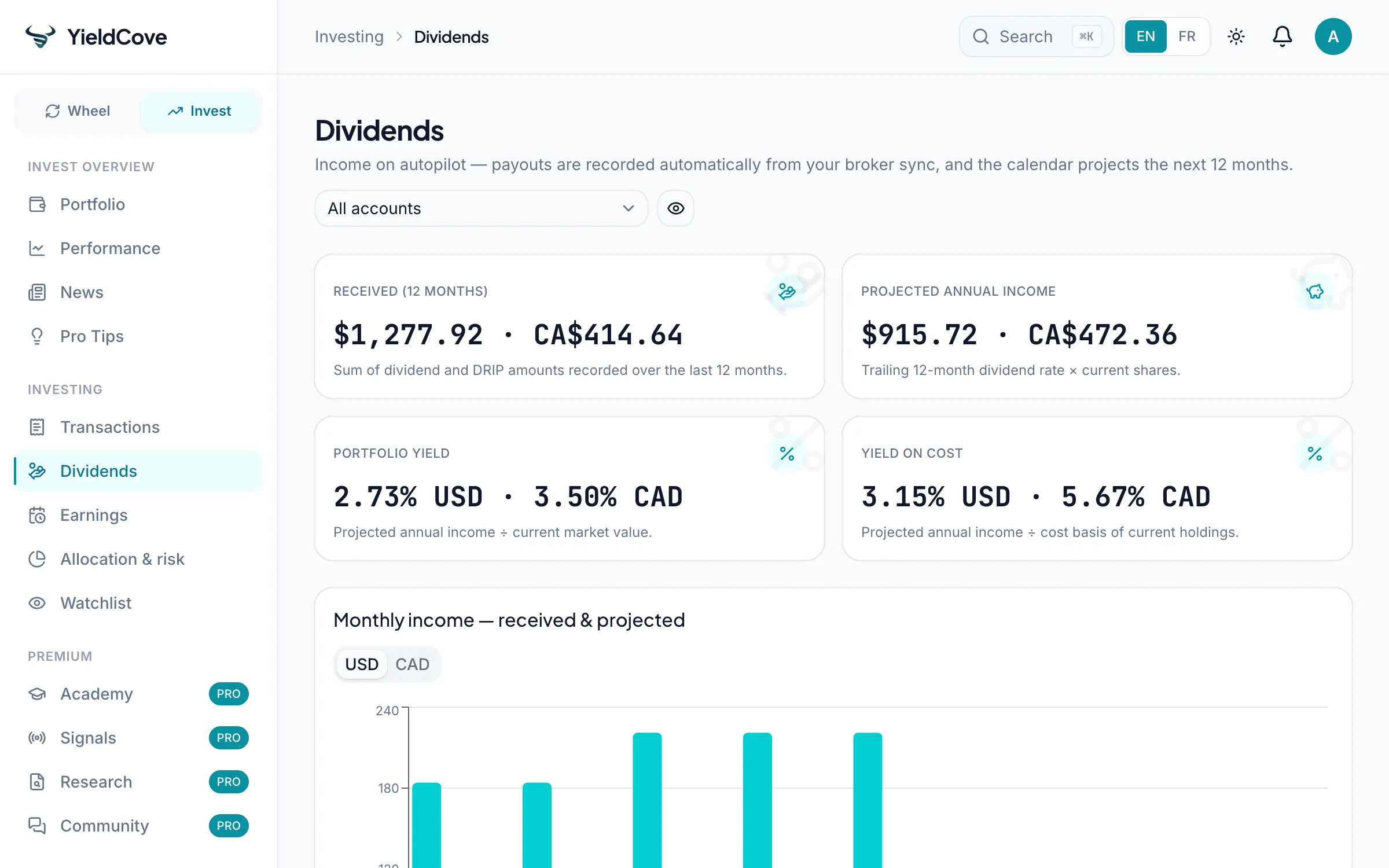1389x868 pixels.
Task: Click the Dividends hand-coins icon in sidebar
Action: (37, 471)
